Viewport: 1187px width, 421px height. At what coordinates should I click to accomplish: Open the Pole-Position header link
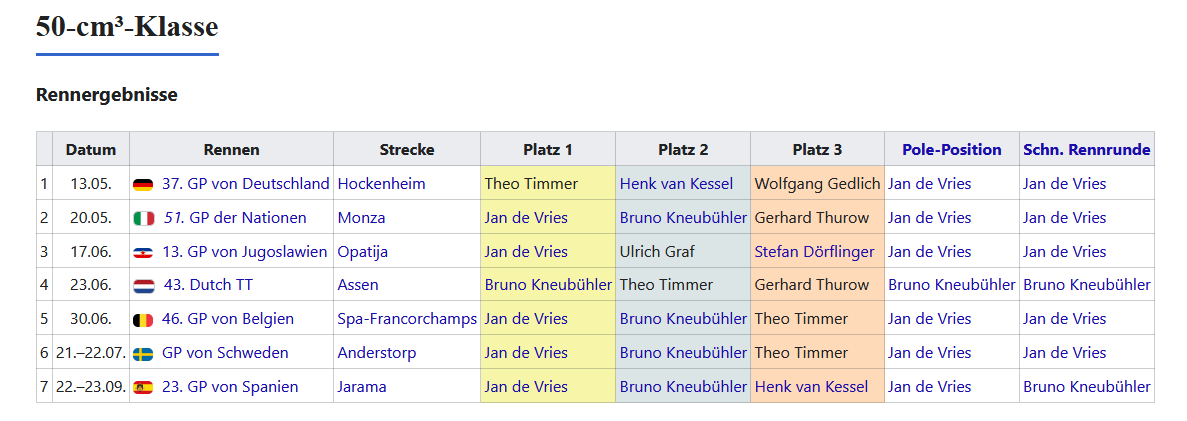(951, 150)
